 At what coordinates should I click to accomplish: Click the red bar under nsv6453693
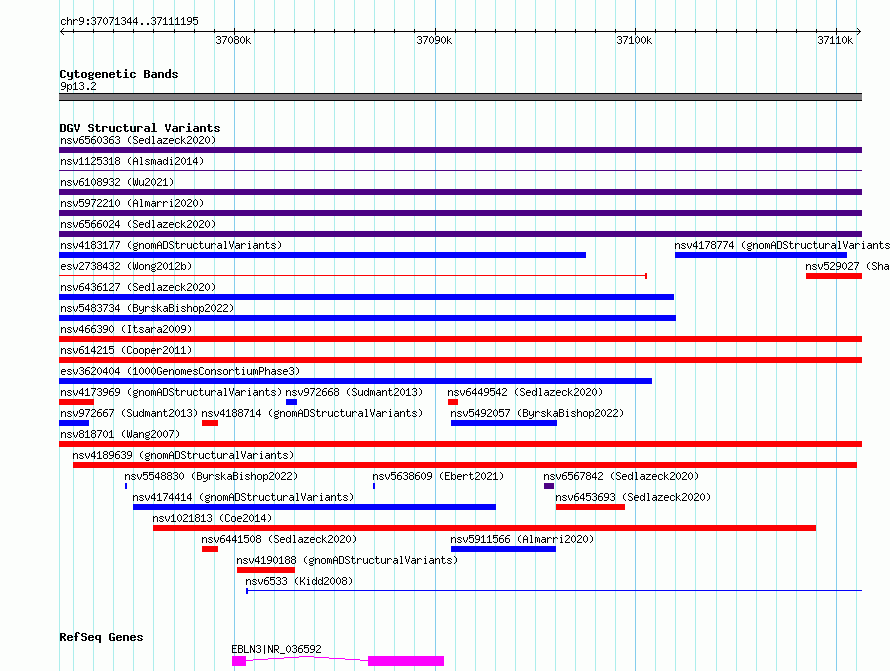590,508
